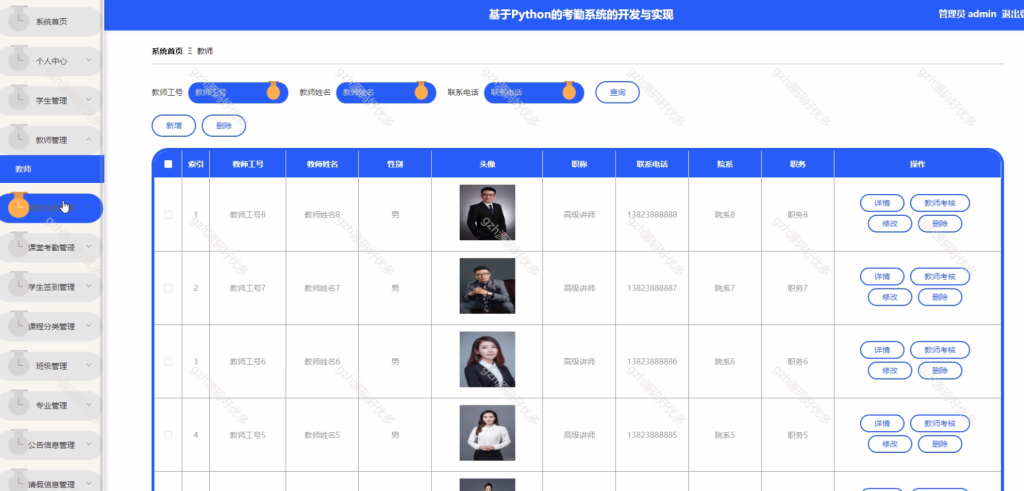The image size is (1024, 491).
Task: Click orange icon in 教师姓名 search field
Action: [x=421, y=91]
